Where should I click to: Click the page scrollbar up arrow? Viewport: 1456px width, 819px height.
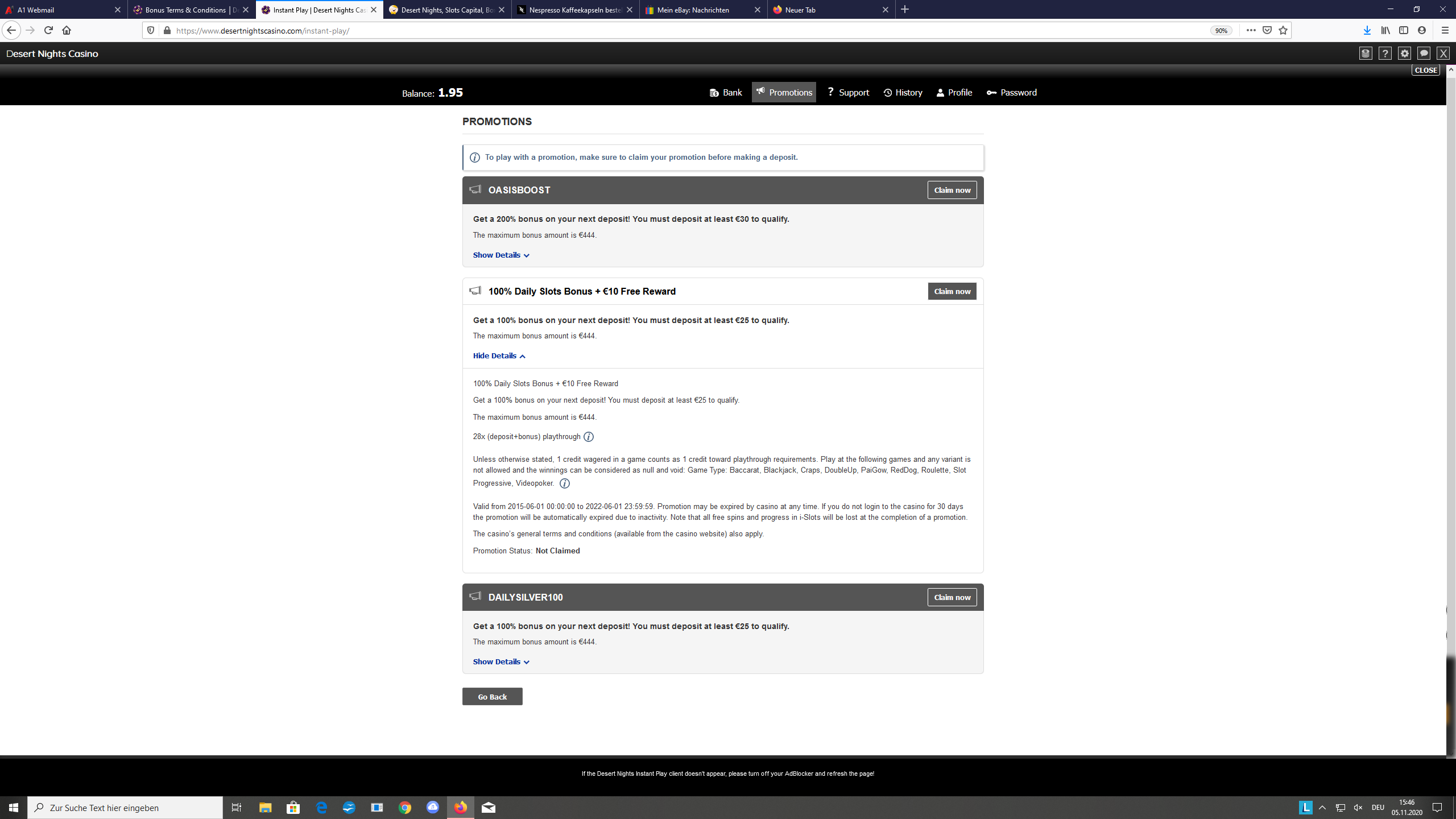[x=1451, y=71]
